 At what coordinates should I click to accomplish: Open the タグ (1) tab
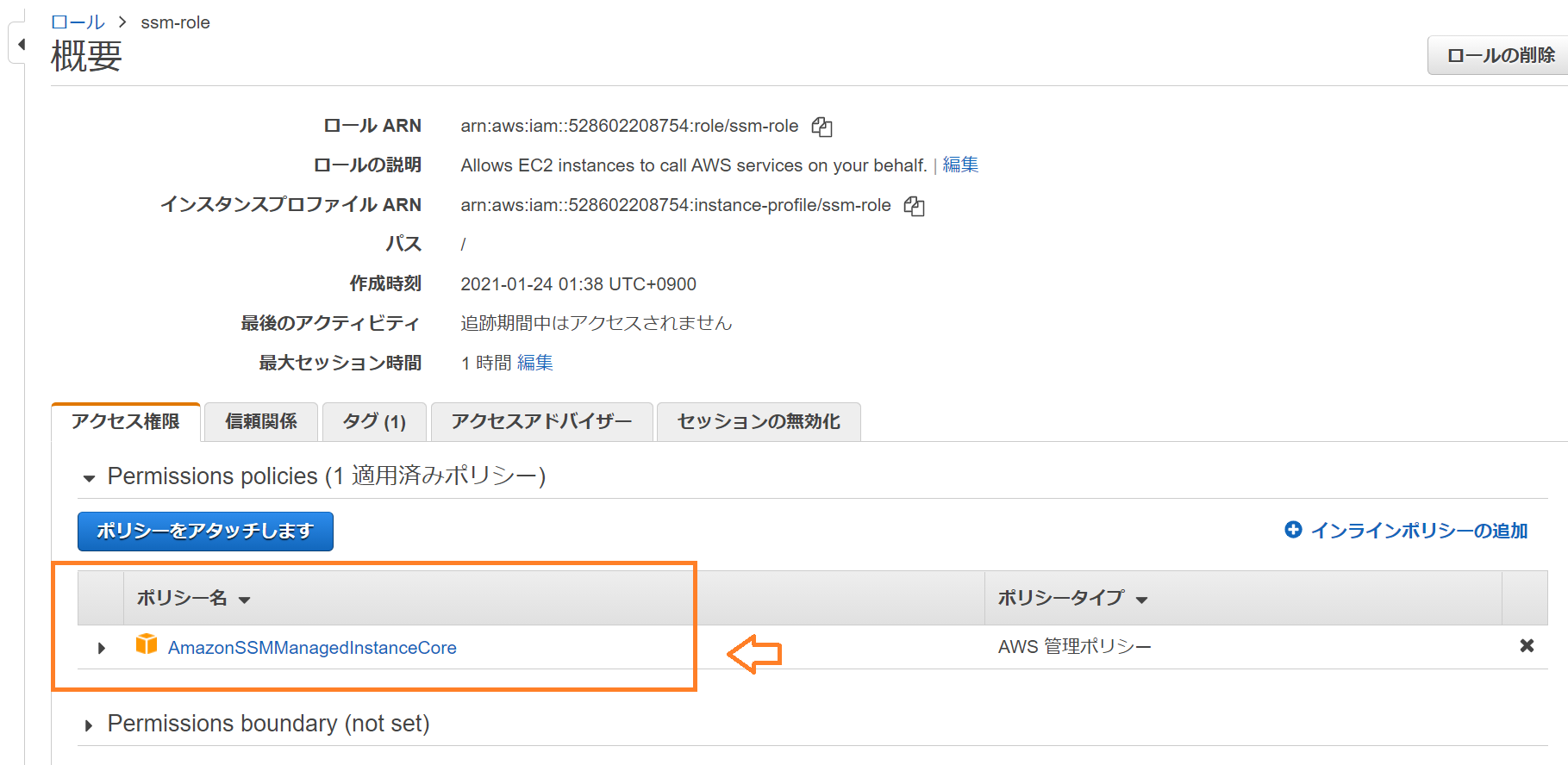[x=374, y=422]
